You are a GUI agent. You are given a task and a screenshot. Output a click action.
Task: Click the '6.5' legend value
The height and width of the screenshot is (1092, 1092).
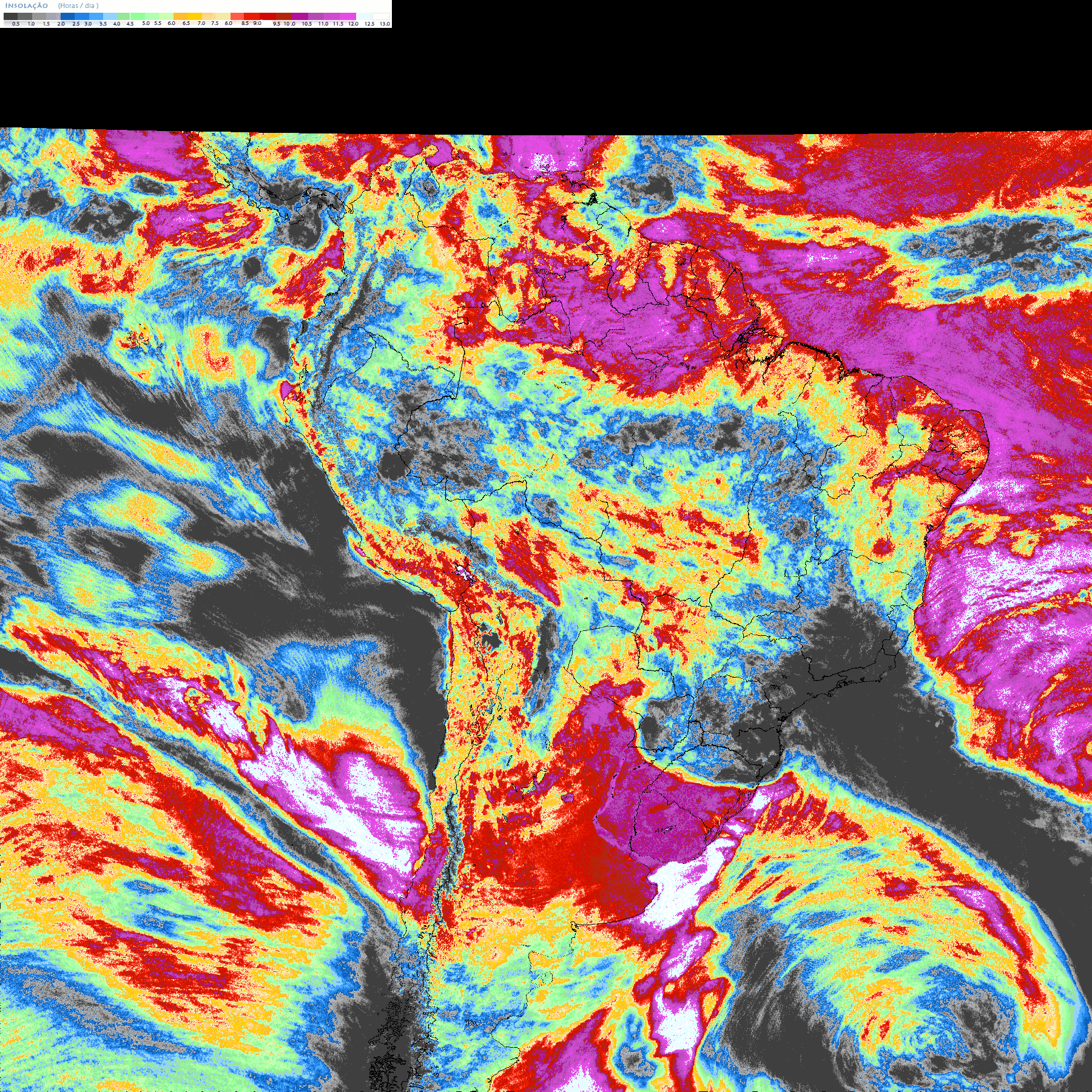[186, 23]
